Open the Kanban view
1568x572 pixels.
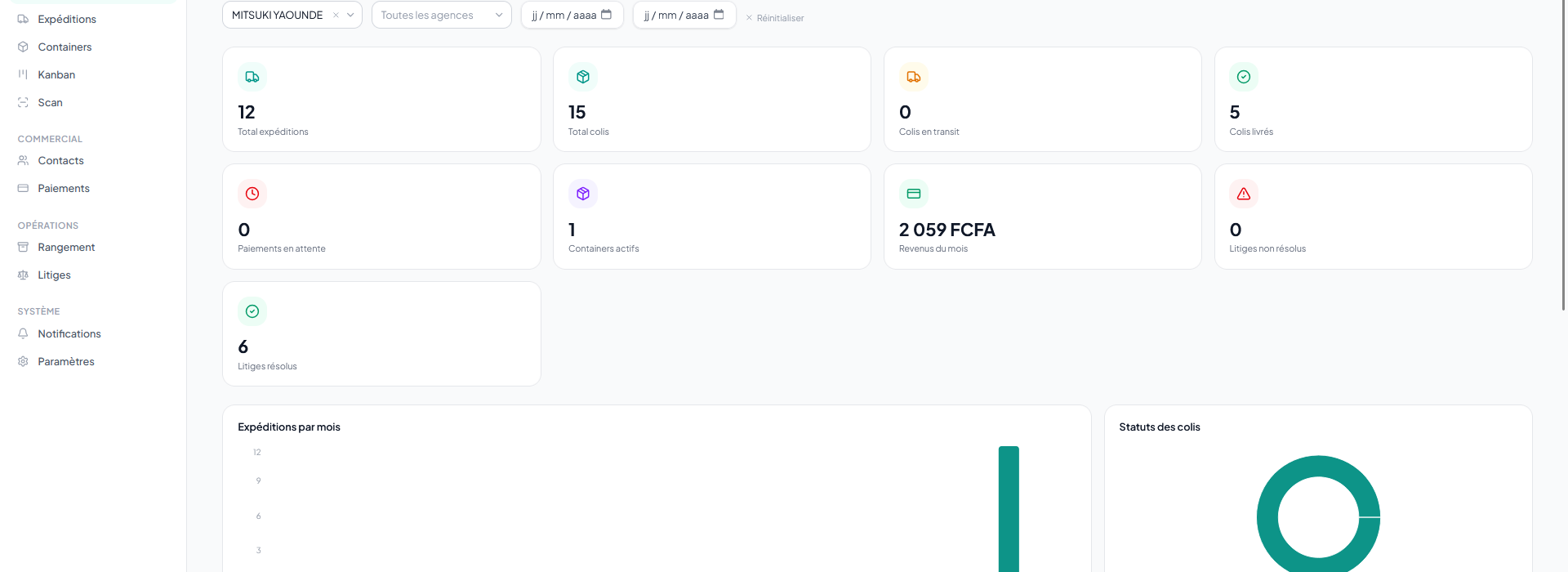56,74
